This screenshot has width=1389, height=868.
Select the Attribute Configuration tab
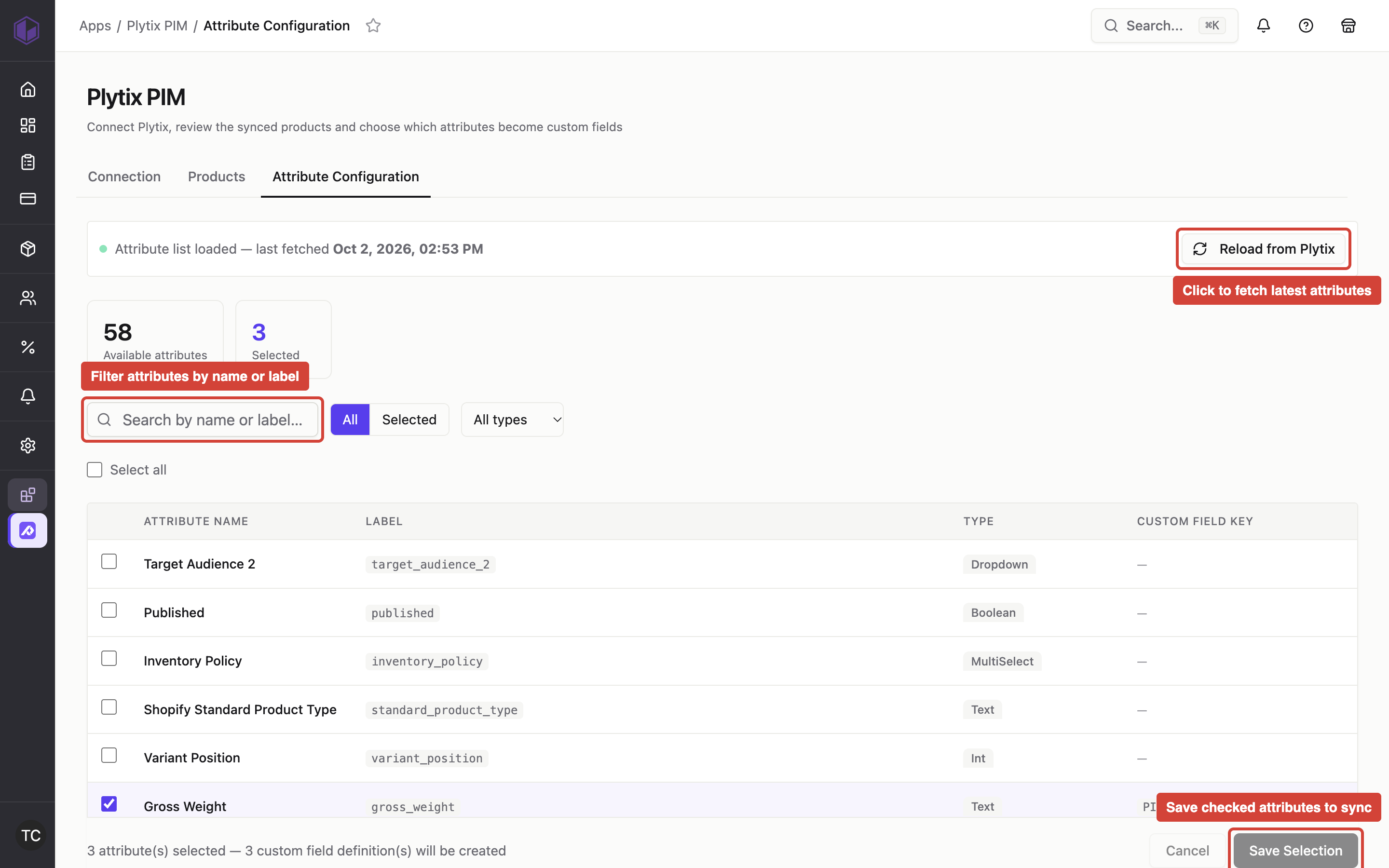(x=345, y=177)
